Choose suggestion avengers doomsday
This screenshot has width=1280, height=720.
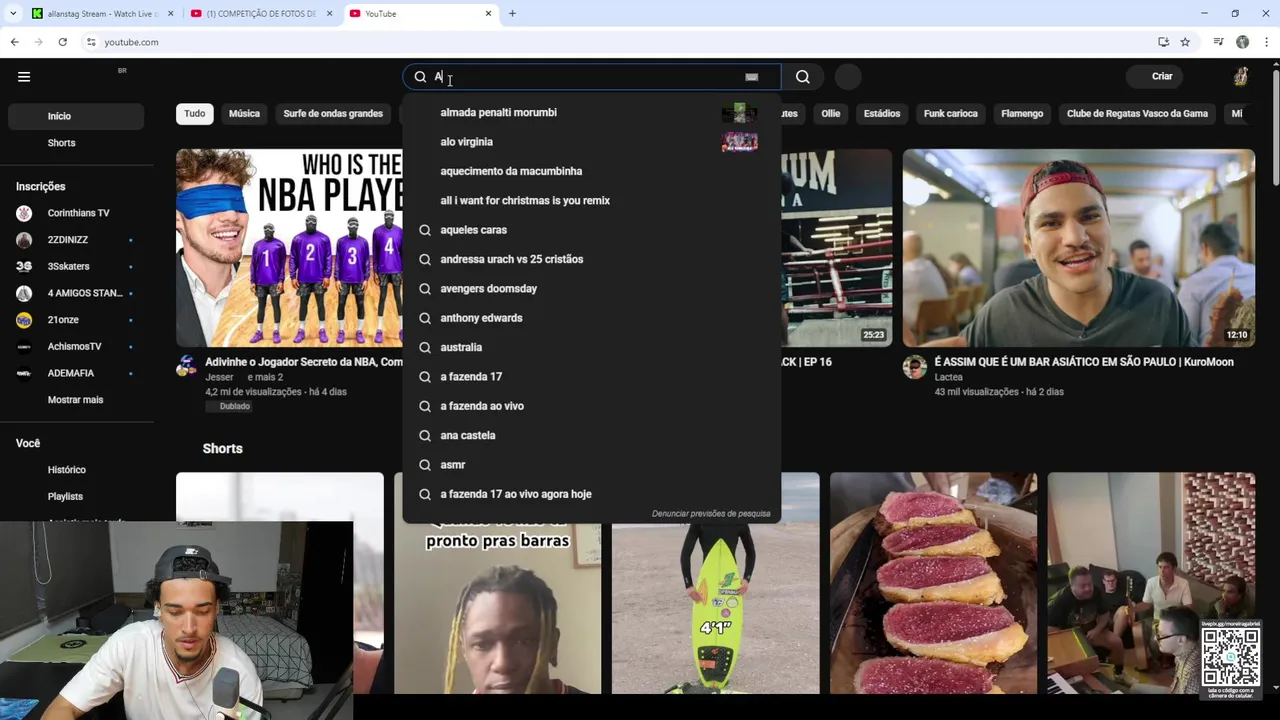click(x=591, y=289)
